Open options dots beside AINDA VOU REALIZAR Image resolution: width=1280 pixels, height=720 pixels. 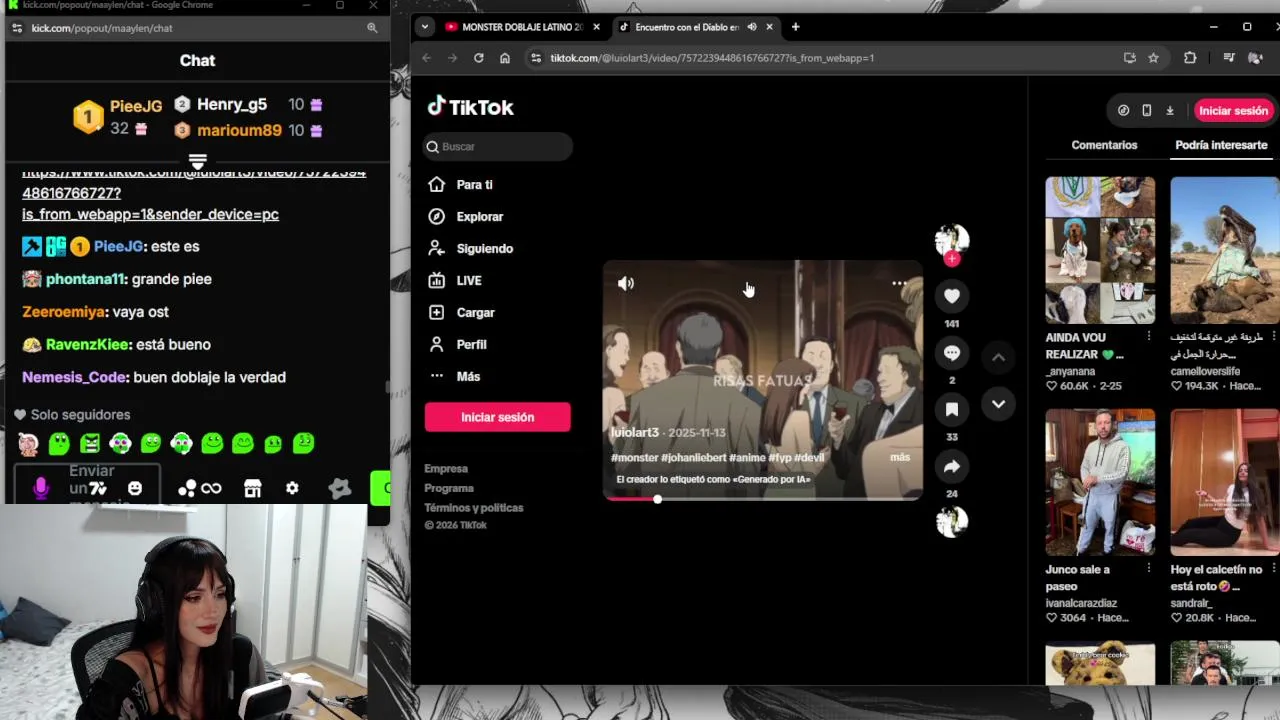click(1149, 337)
